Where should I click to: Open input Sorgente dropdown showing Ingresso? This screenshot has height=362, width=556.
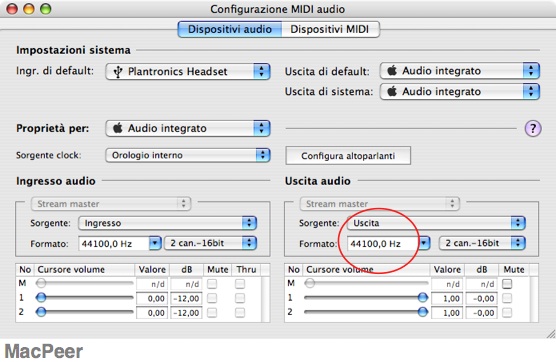click(168, 223)
